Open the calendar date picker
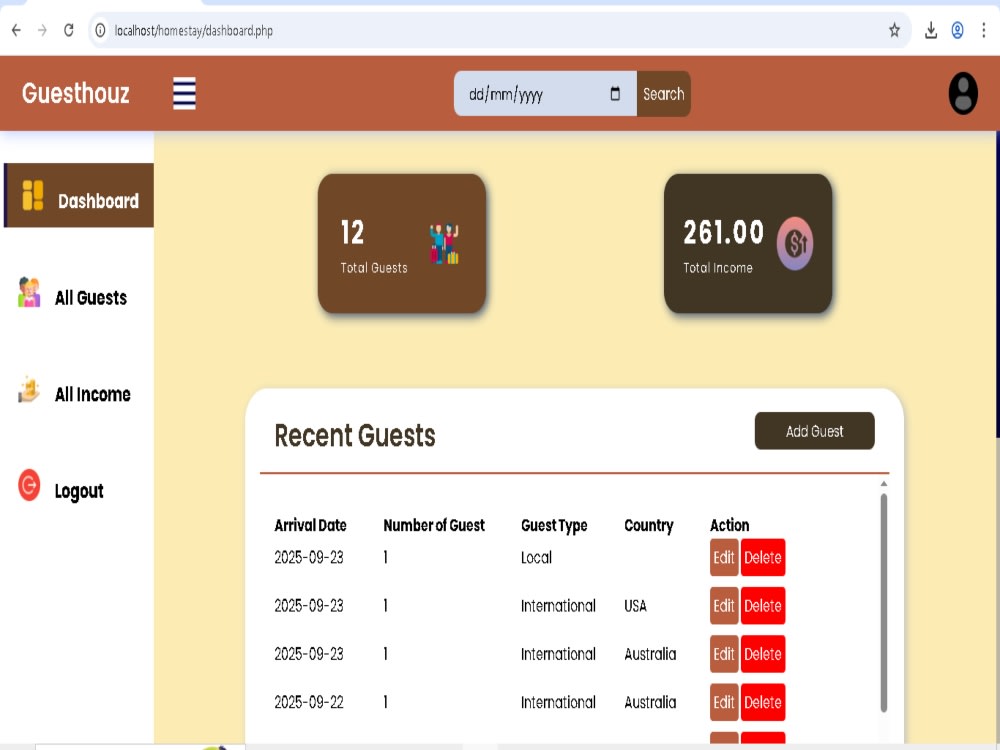Viewport: 1000px width, 750px height. [x=615, y=94]
